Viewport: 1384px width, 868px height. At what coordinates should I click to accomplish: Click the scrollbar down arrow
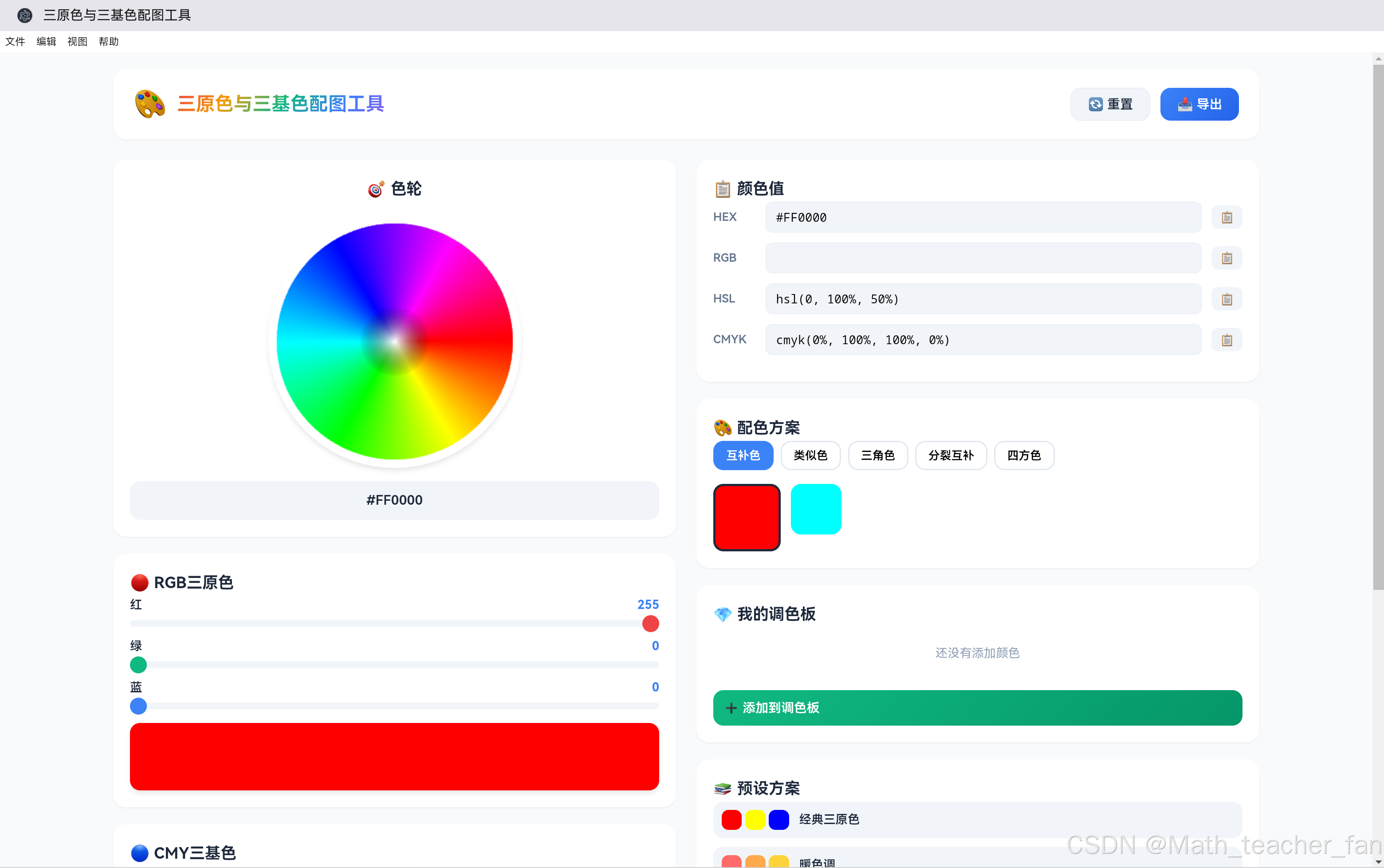(1378, 862)
